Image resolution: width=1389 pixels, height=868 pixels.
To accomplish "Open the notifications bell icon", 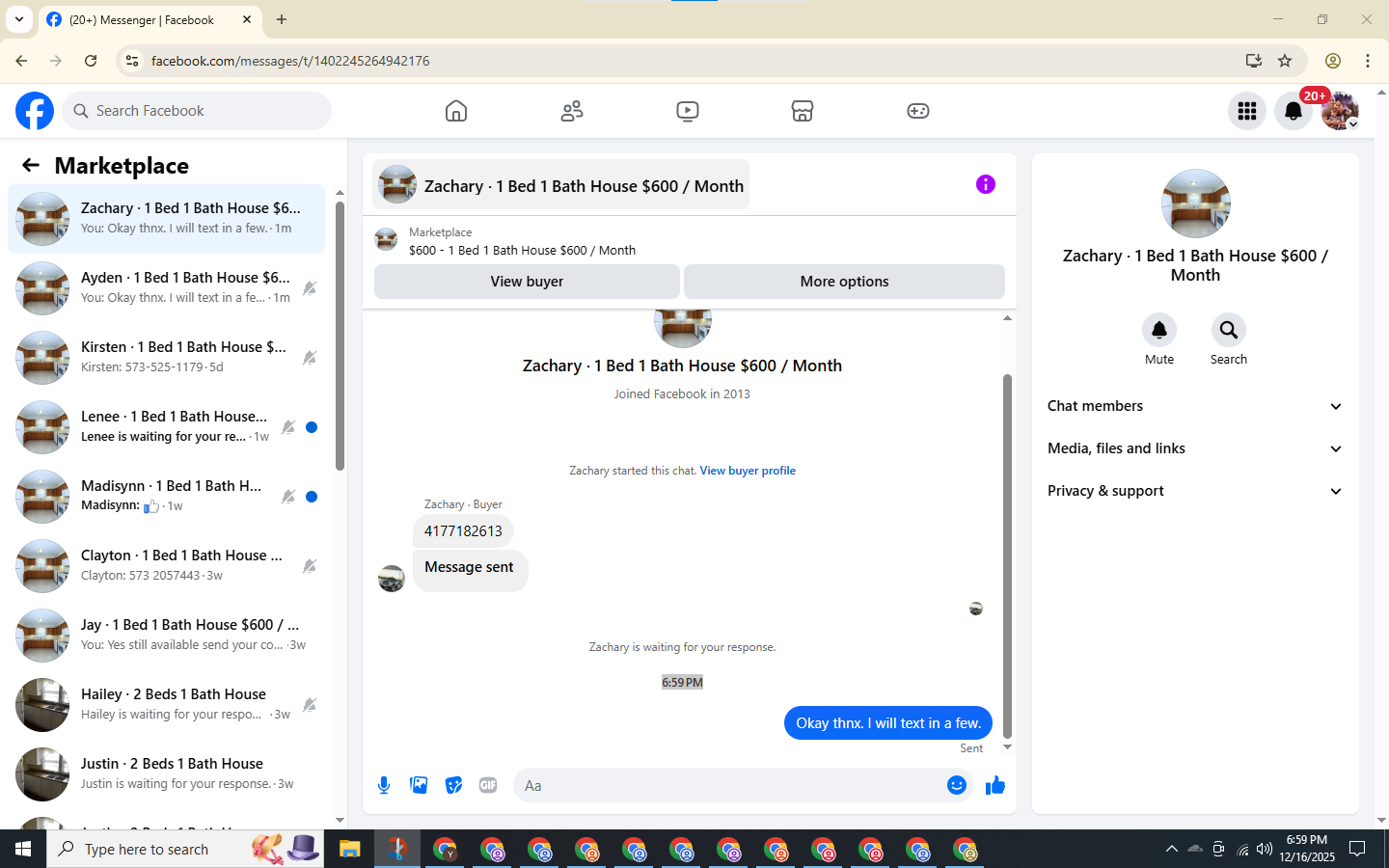I will tap(1294, 111).
